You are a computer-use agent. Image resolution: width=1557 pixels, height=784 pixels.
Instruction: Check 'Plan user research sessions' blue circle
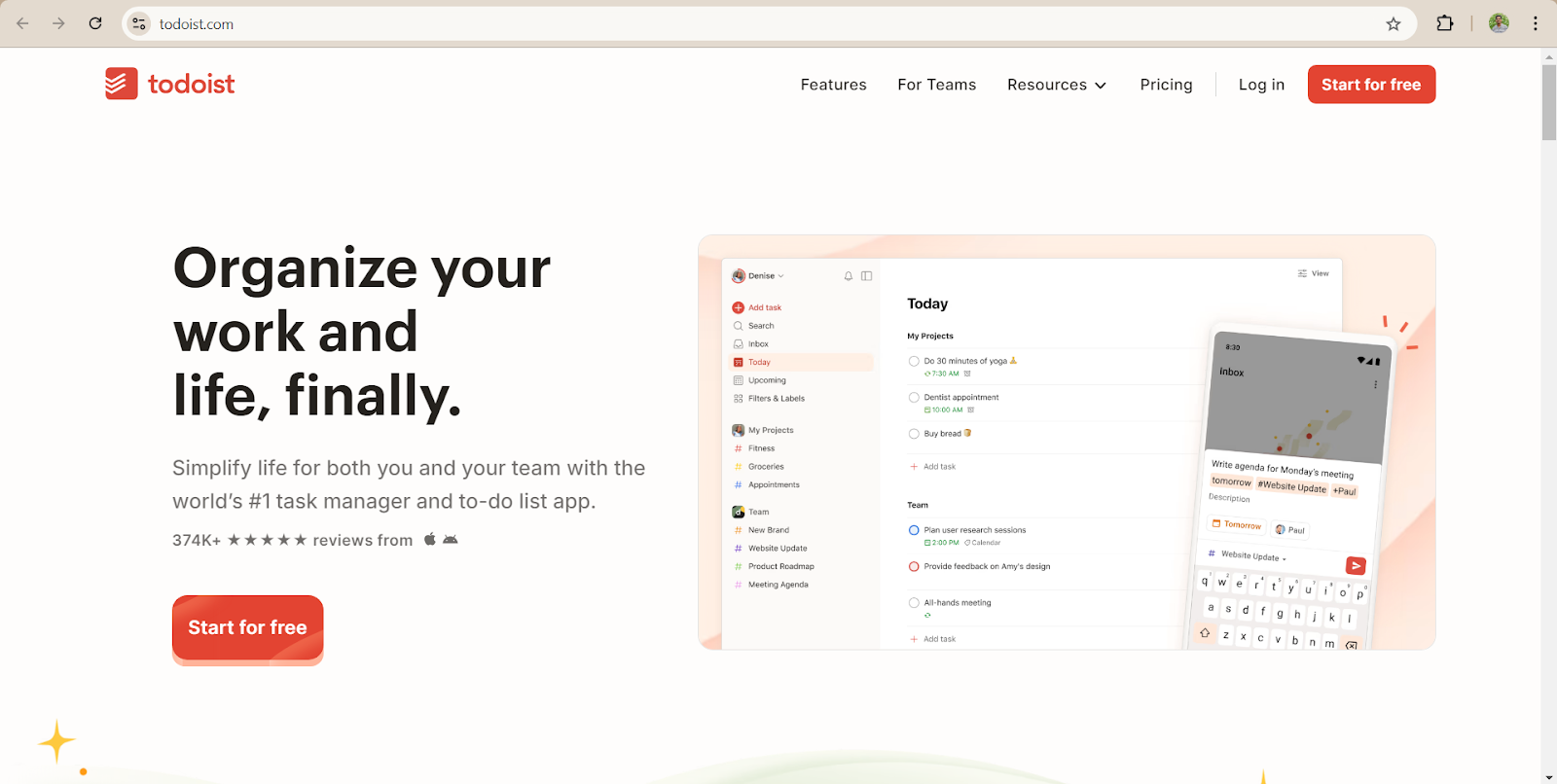[914, 530]
